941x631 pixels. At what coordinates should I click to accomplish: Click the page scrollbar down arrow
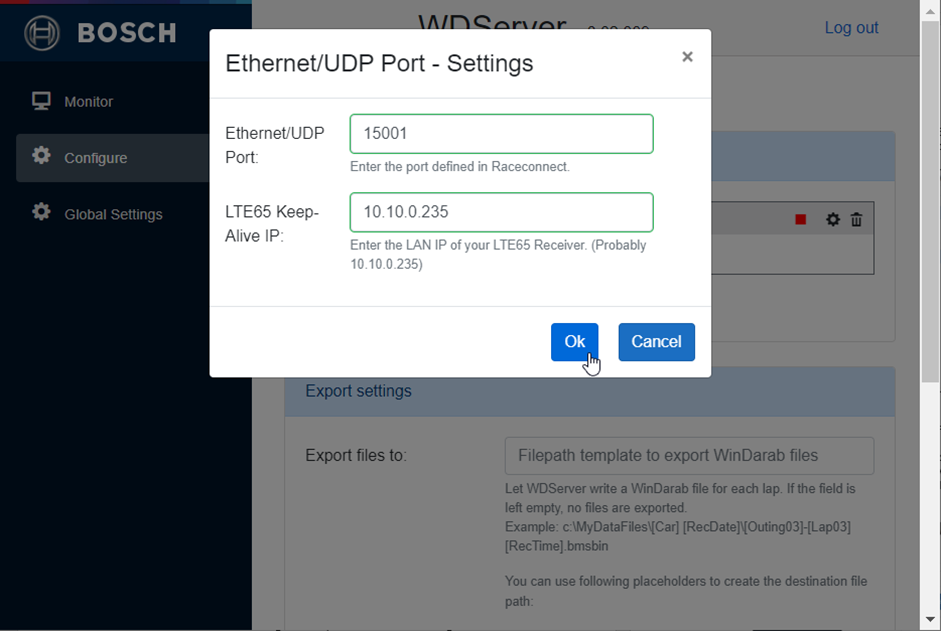930,619
